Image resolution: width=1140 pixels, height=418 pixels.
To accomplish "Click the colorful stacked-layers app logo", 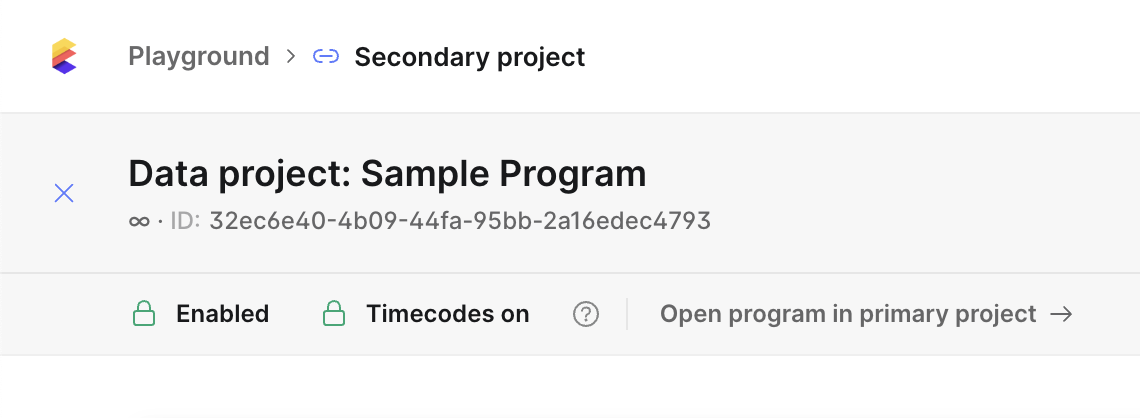I will click(64, 56).
